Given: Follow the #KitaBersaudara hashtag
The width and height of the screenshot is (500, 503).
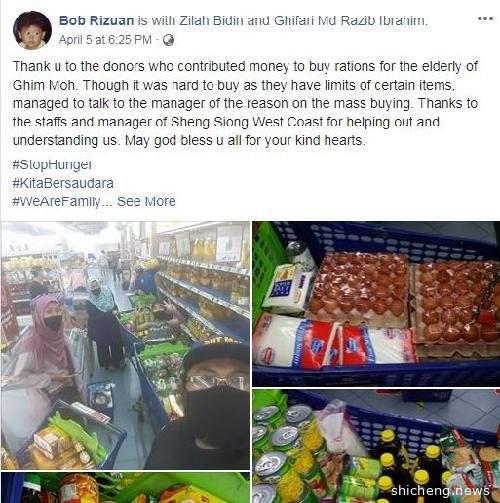Looking at the screenshot, I should [x=63, y=183].
